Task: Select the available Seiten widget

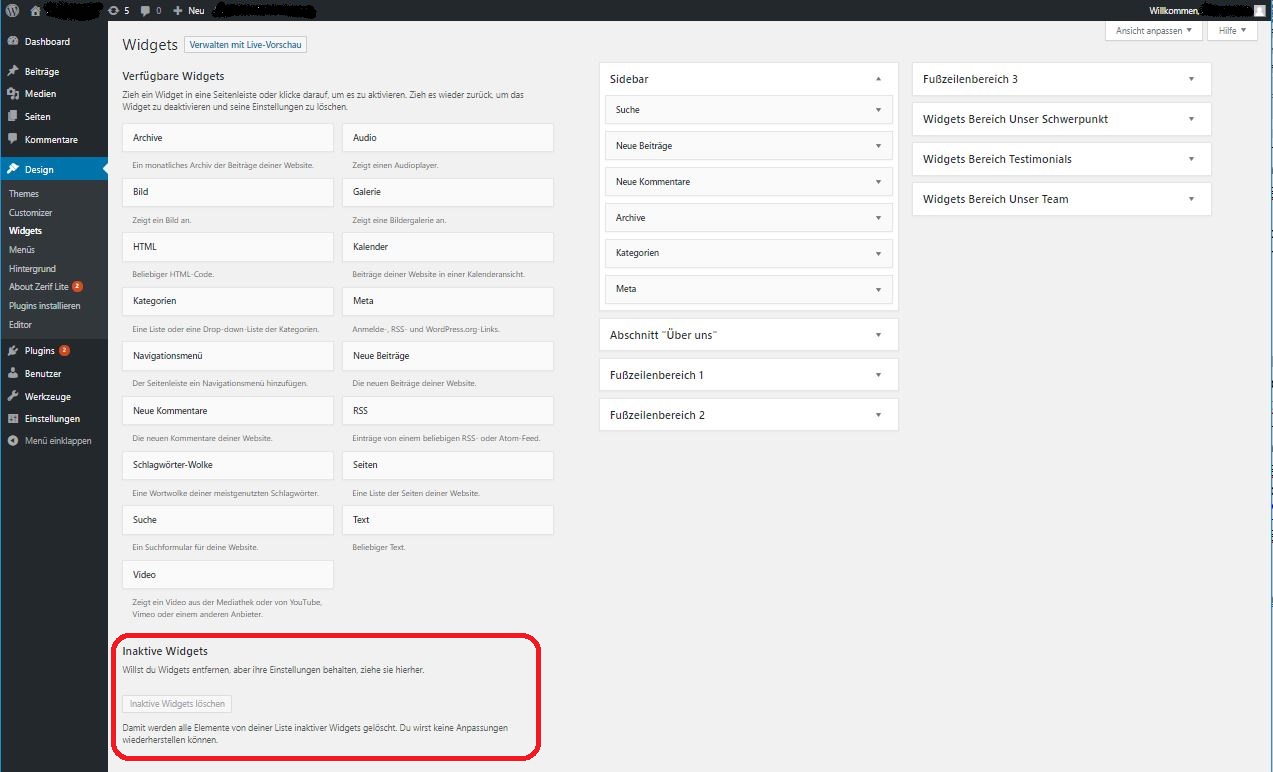Action: point(448,465)
